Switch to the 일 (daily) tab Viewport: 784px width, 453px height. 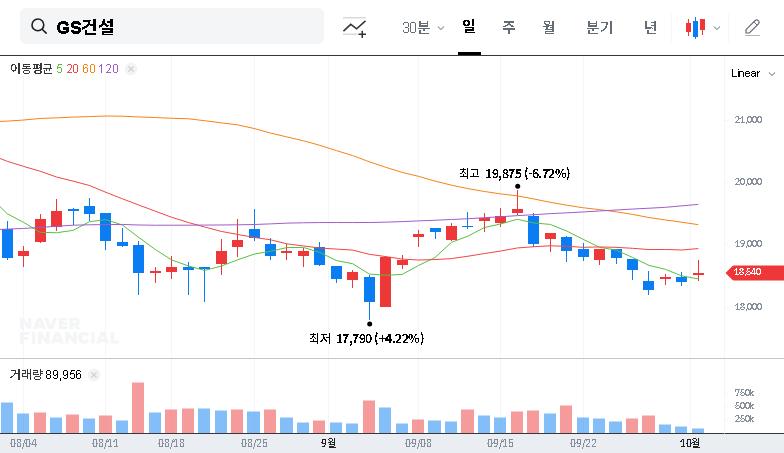click(468, 27)
